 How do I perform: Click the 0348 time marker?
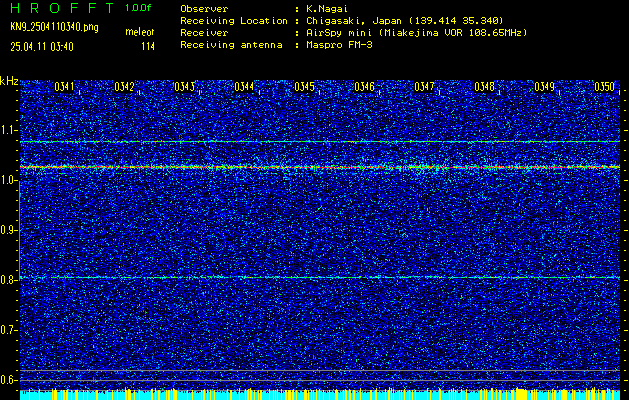pyautogui.click(x=485, y=87)
